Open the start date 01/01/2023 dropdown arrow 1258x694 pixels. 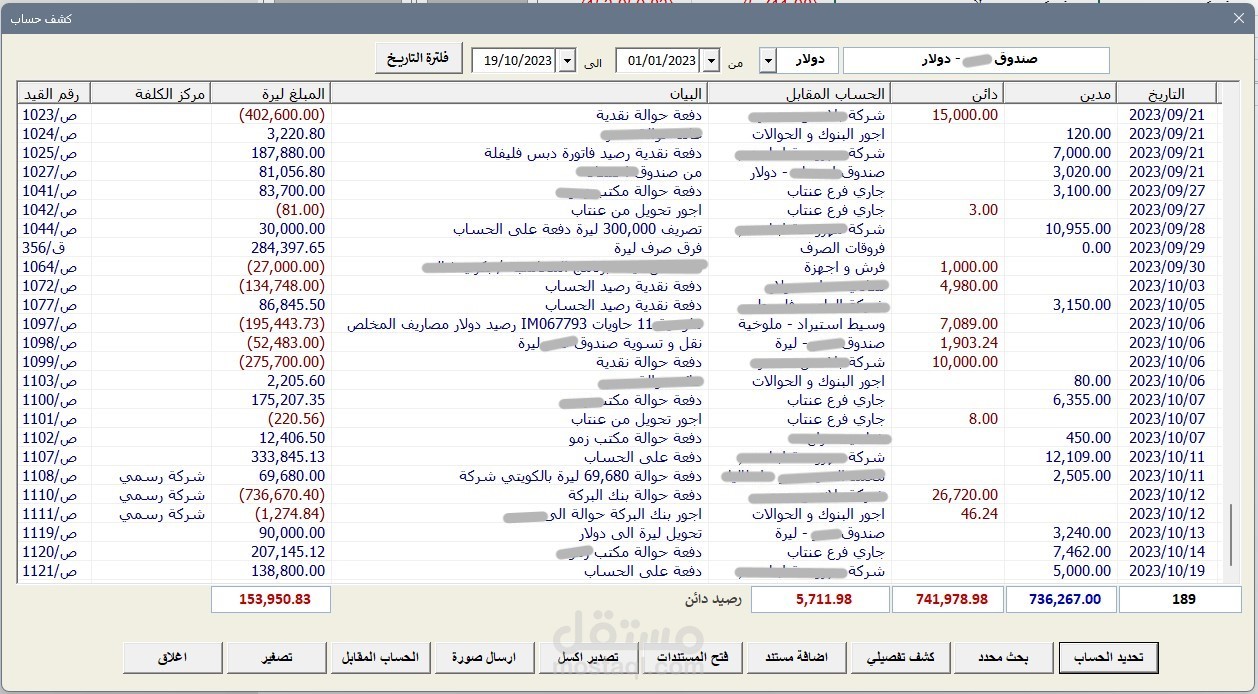(x=711, y=61)
